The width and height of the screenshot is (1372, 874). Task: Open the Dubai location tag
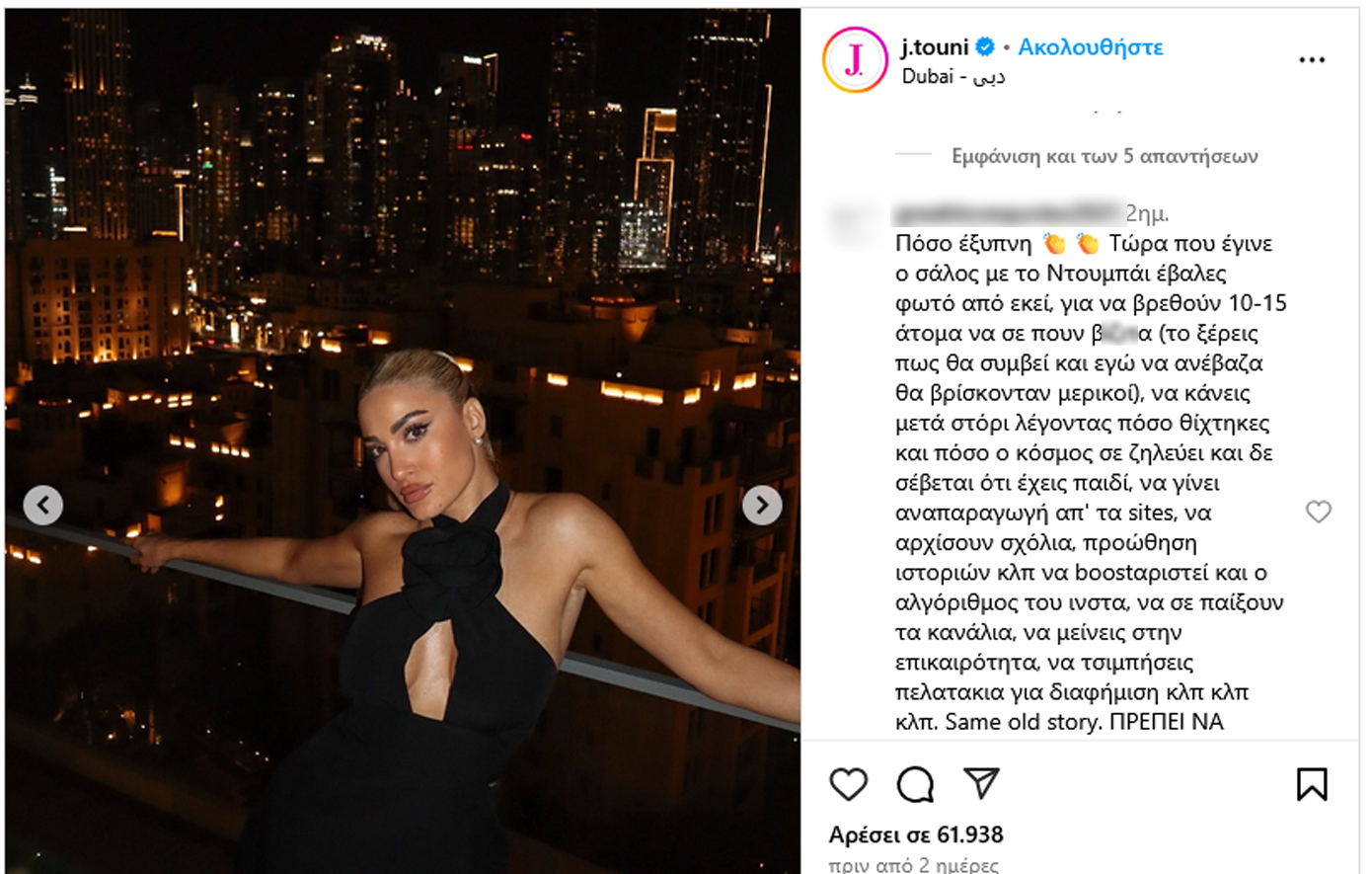pyautogui.click(x=953, y=76)
